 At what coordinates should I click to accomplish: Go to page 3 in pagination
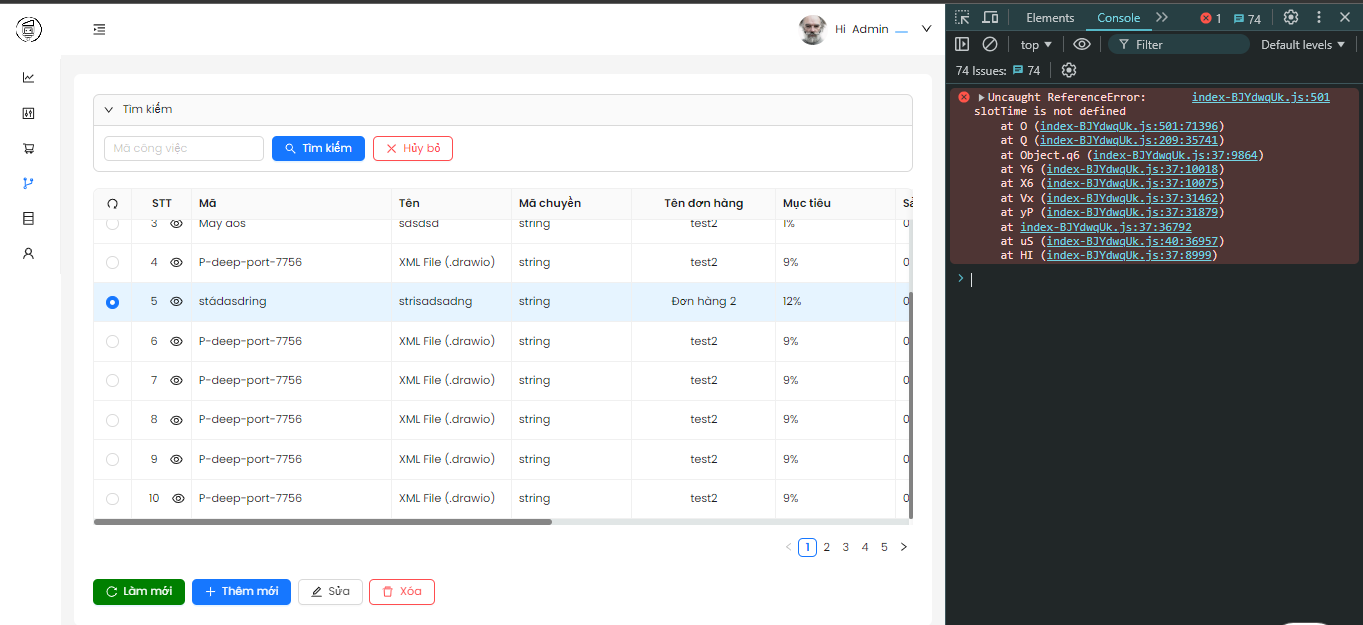point(846,547)
